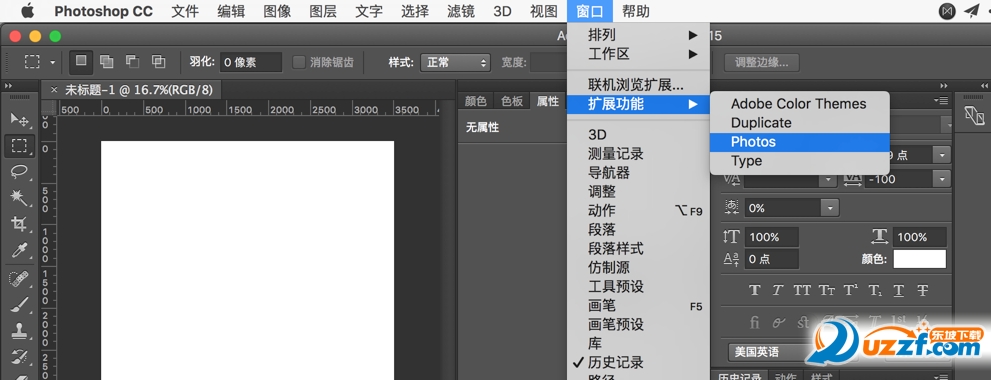Select the Eyedropper tool
This screenshot has height=380, width=991.
[19, 250]
